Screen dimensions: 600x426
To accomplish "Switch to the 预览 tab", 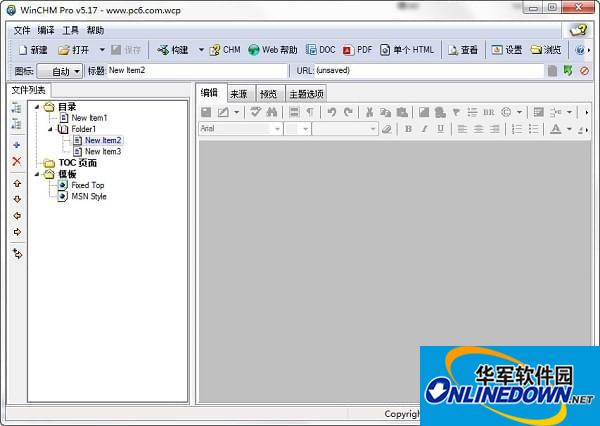I will 268,94.
